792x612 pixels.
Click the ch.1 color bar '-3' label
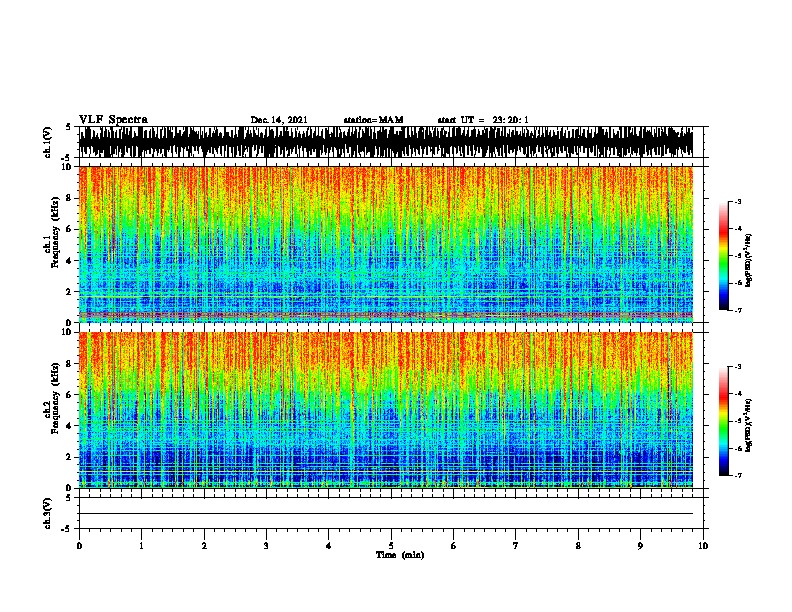738,202
